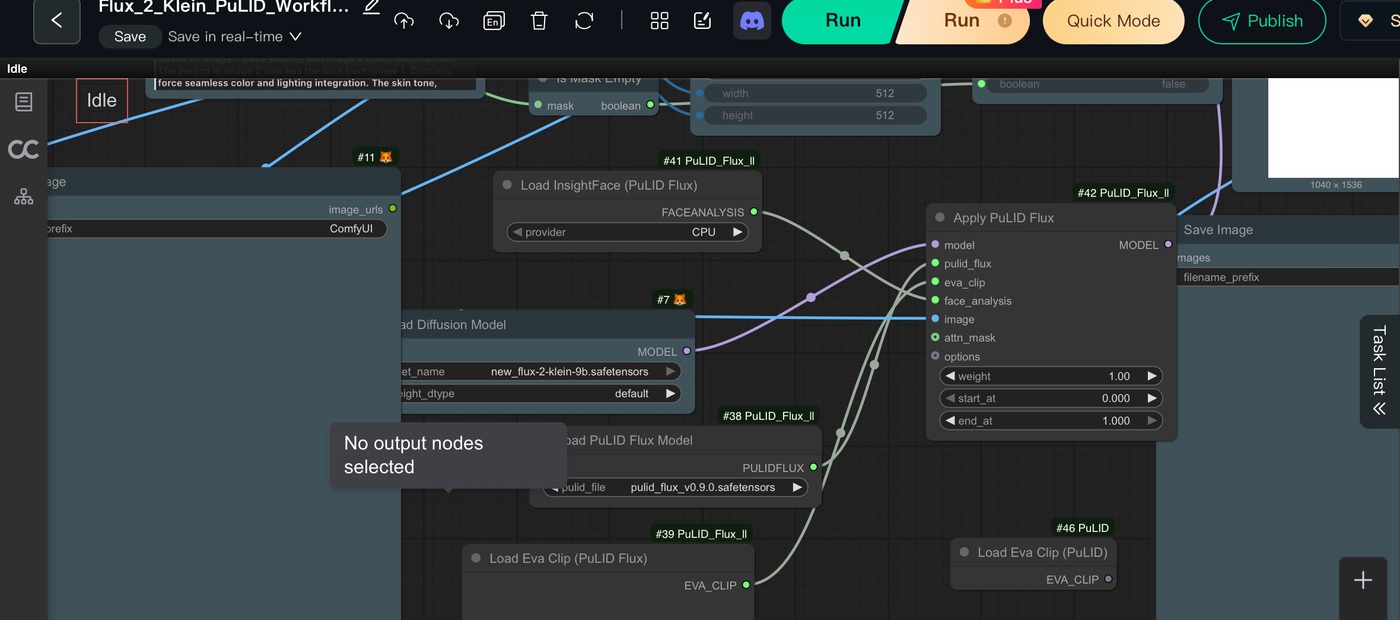Add a node with the plus button
Screen dimensions: 1400x620
click(1362, 580)
